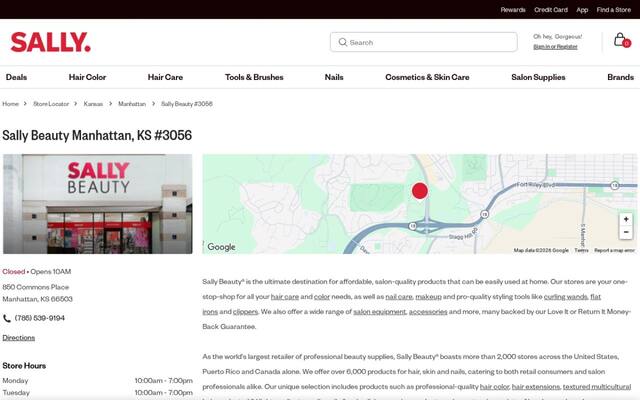Click the phone icon next to the store number
This screenshot has width=640, height=400.
pyautogui.click(x=7, y=318)
